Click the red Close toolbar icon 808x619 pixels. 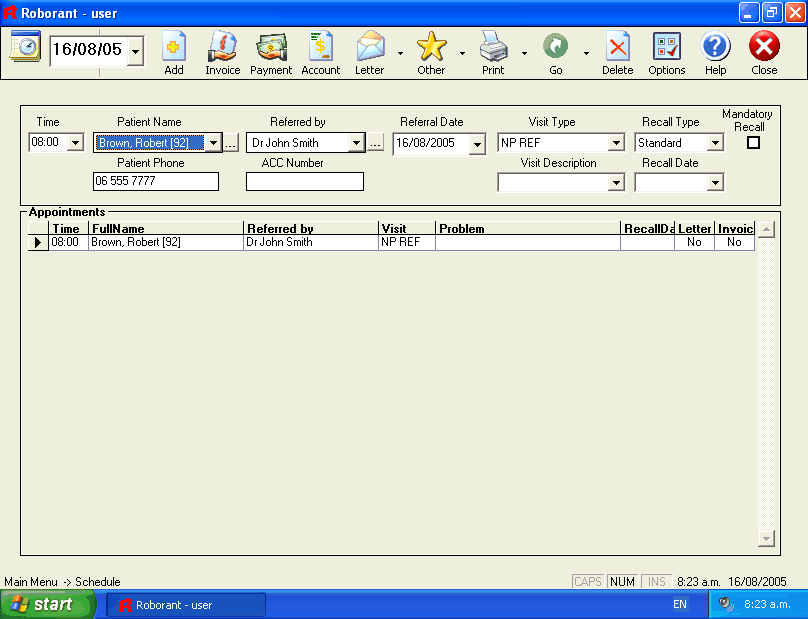pos(764,47)
